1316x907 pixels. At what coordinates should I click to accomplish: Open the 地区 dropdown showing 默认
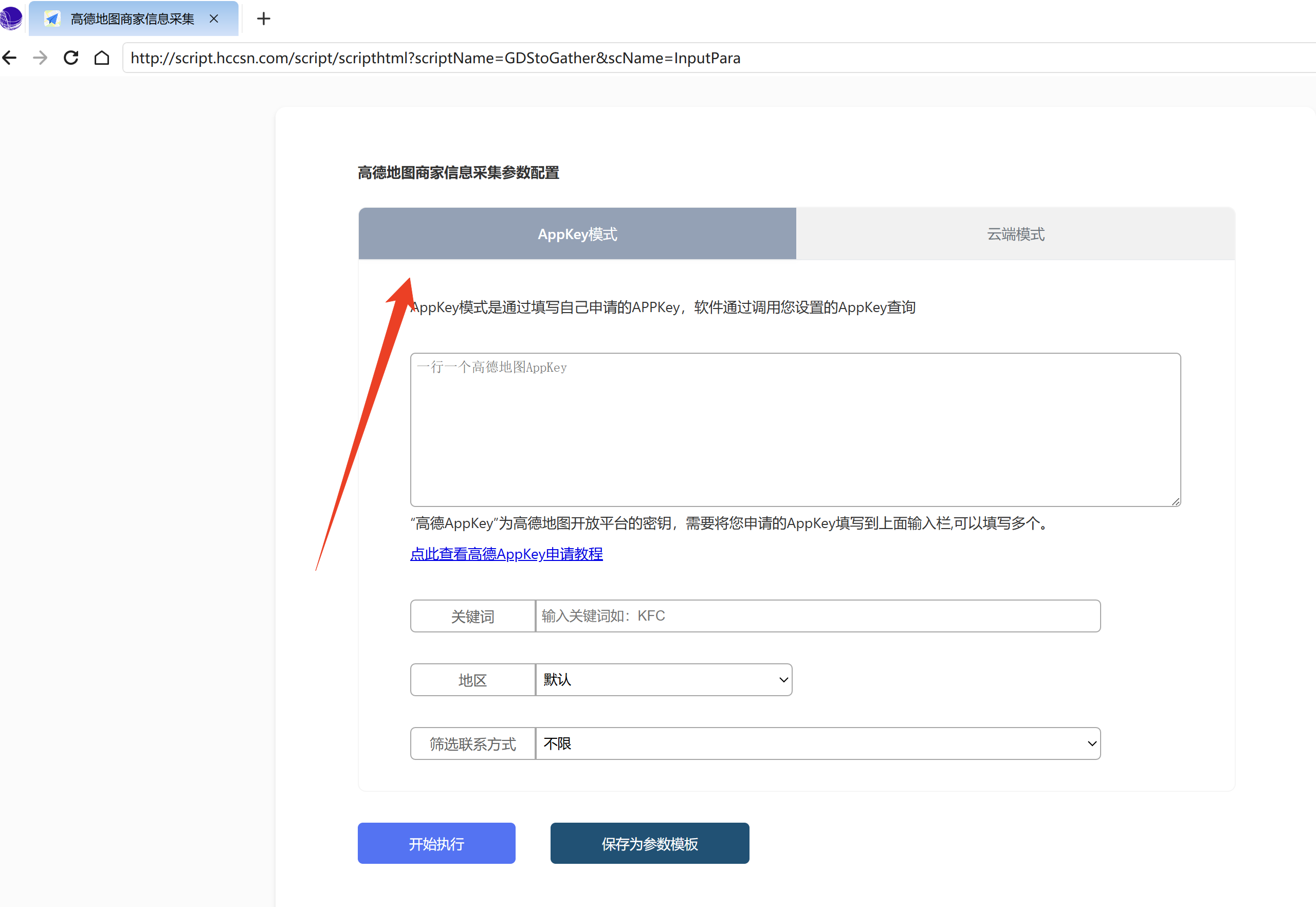(664, 679)
